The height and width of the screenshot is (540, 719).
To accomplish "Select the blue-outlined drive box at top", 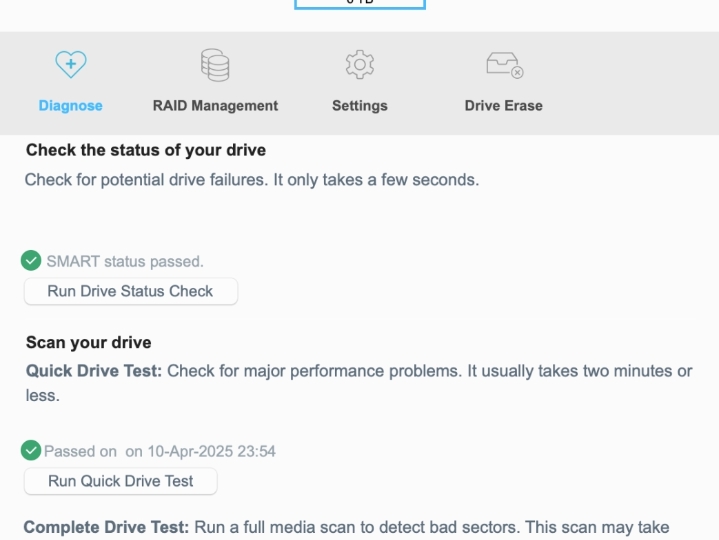I will tap(360, 4).
